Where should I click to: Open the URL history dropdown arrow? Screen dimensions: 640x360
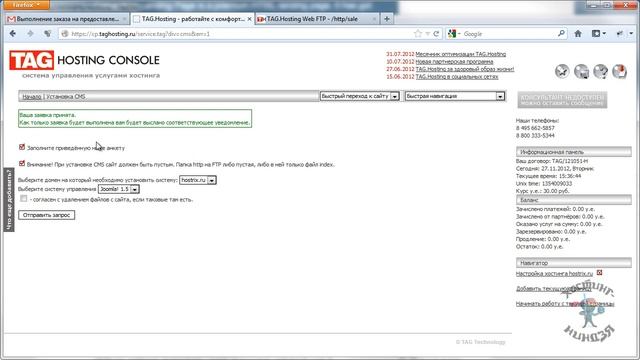pos(427,34)
